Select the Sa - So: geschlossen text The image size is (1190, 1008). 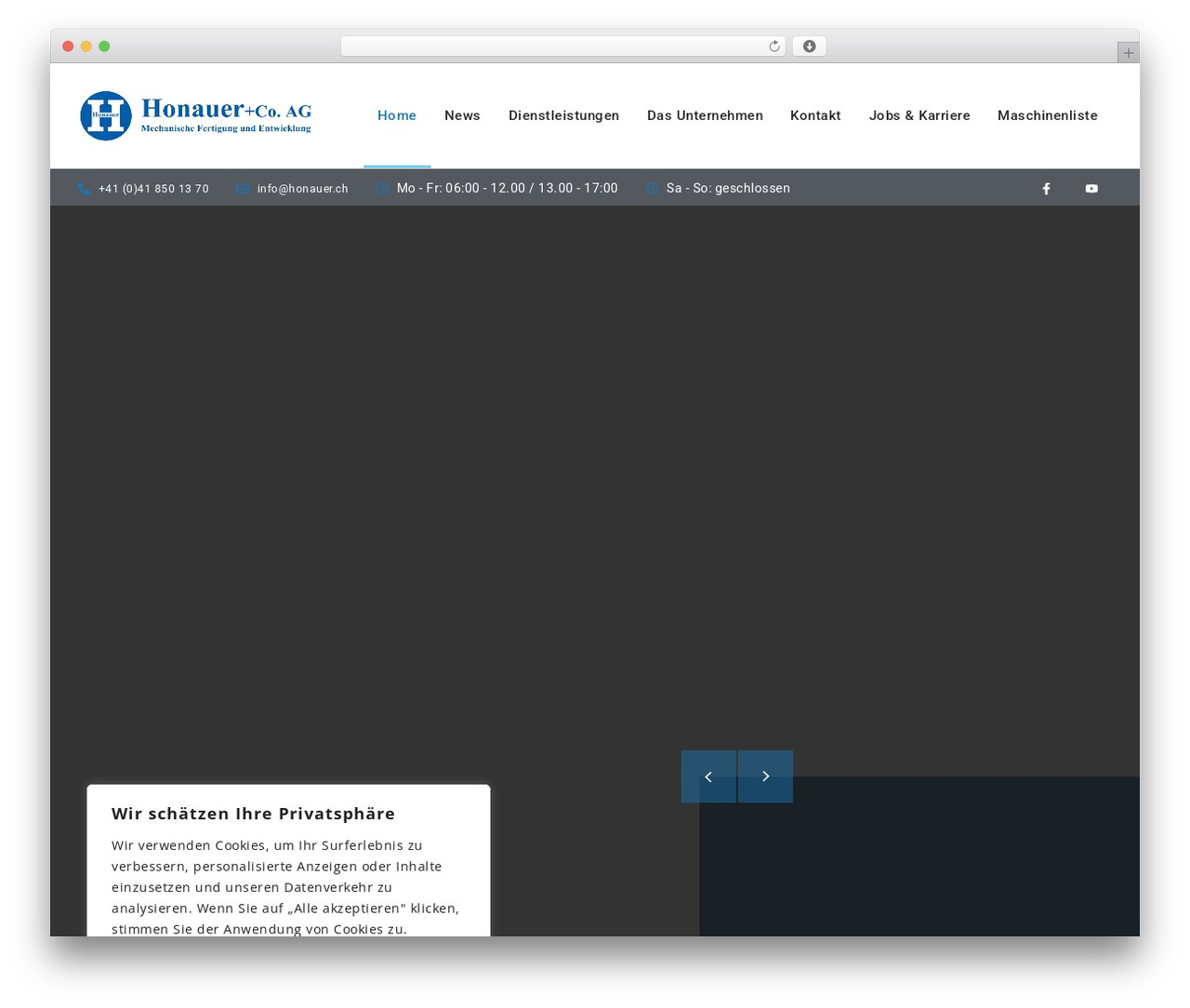pyautogui.click(x=728, y=188)
